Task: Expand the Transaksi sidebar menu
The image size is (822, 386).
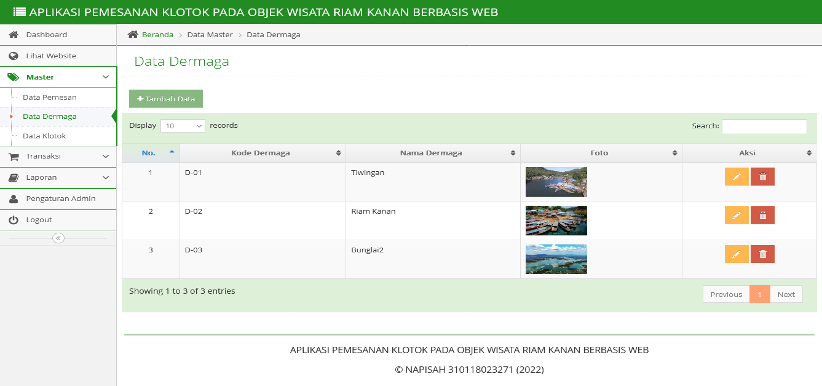Action: click(58, 156)
